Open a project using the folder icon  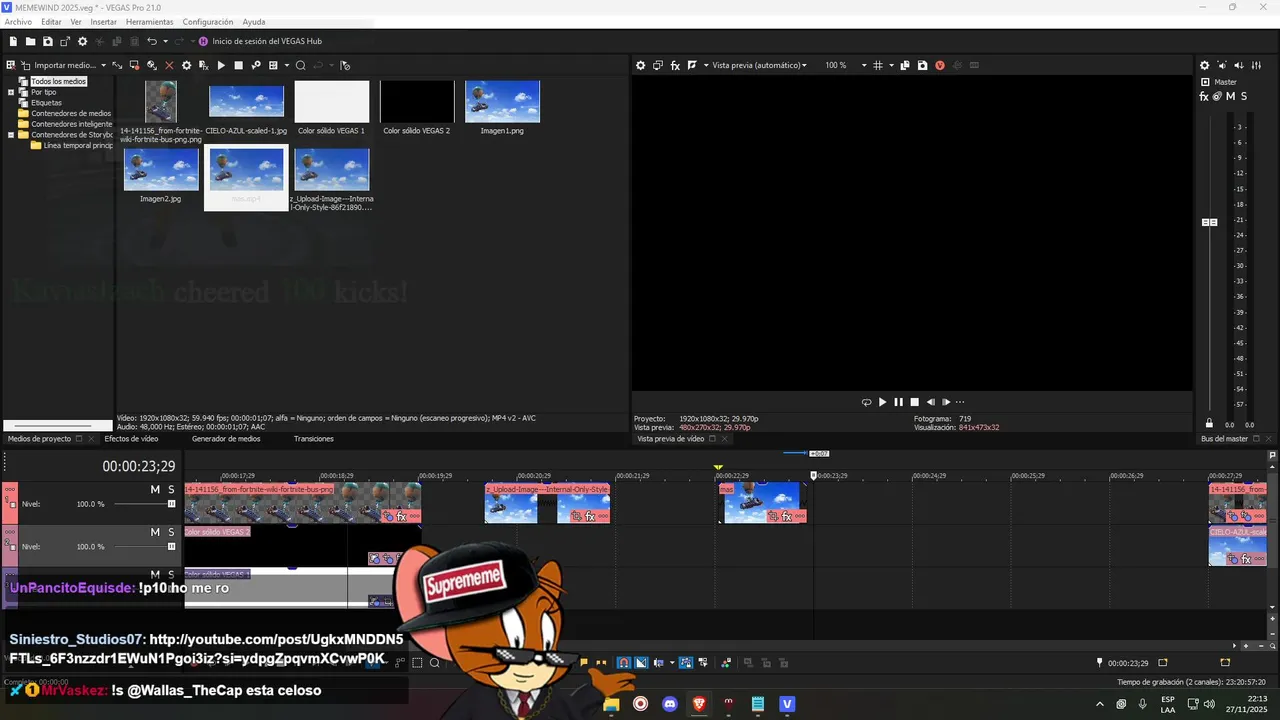[31, 41]
